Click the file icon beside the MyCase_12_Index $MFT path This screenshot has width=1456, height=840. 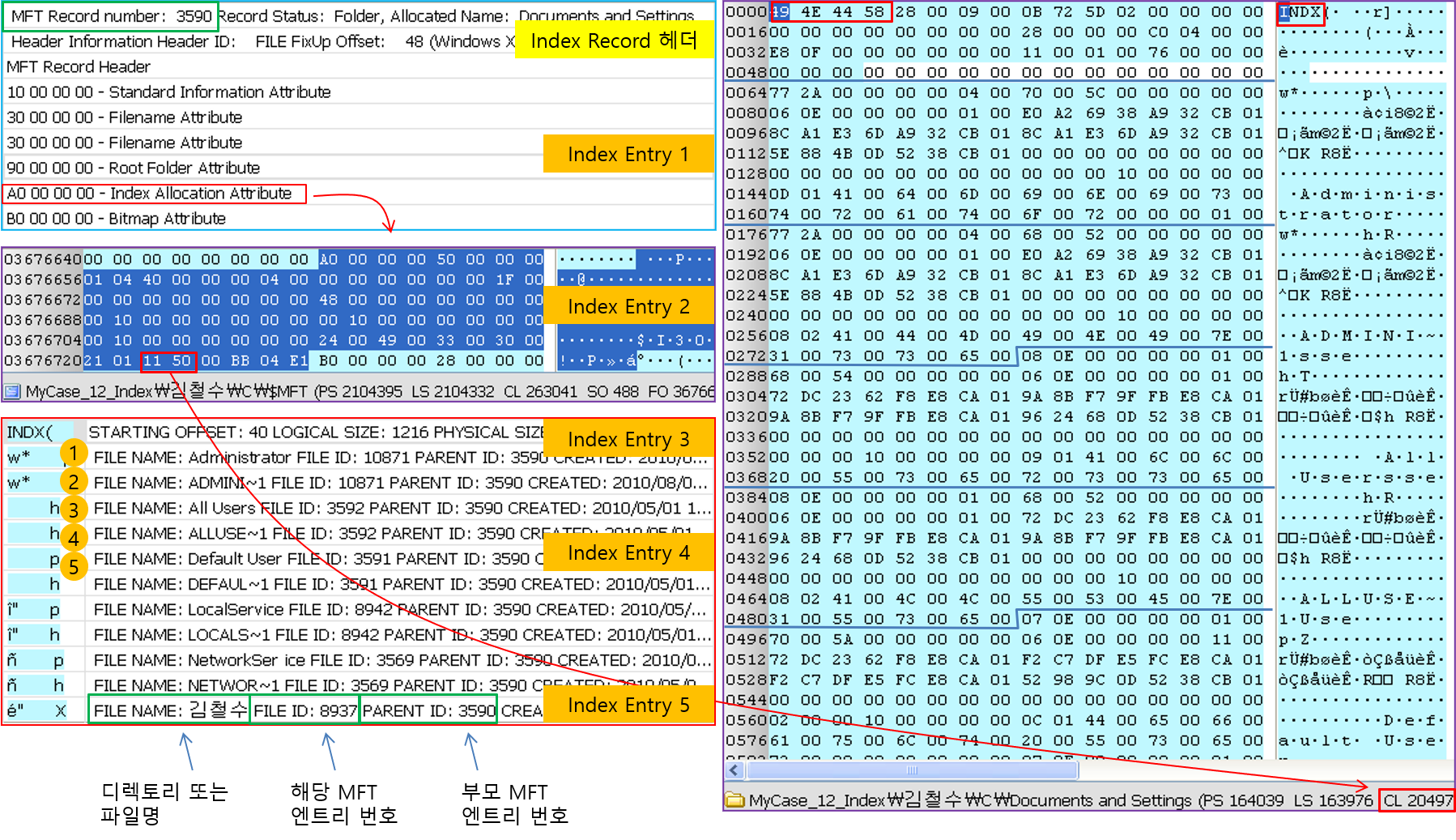pos(12,392)
